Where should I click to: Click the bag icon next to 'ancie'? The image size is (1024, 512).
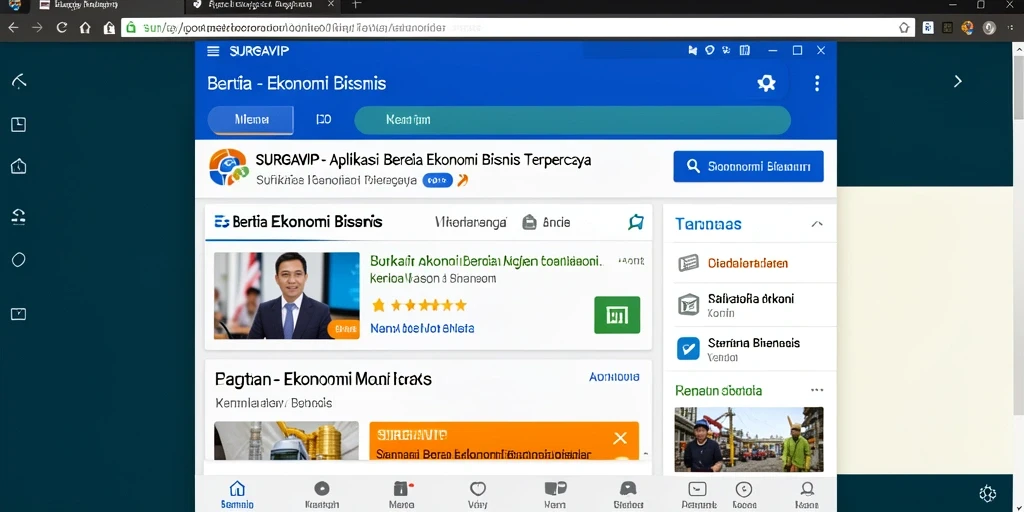[x=529, y=223]
